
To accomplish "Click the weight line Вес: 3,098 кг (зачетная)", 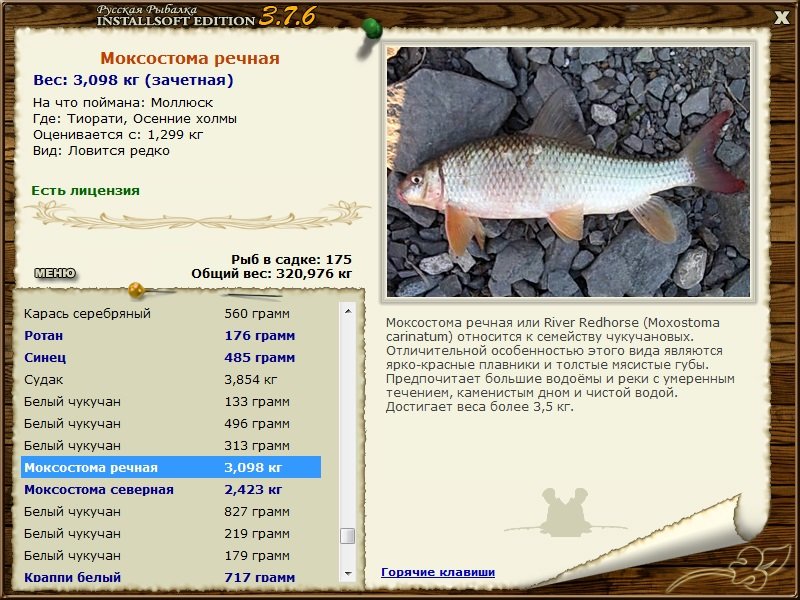I will (x=133, y=80).
